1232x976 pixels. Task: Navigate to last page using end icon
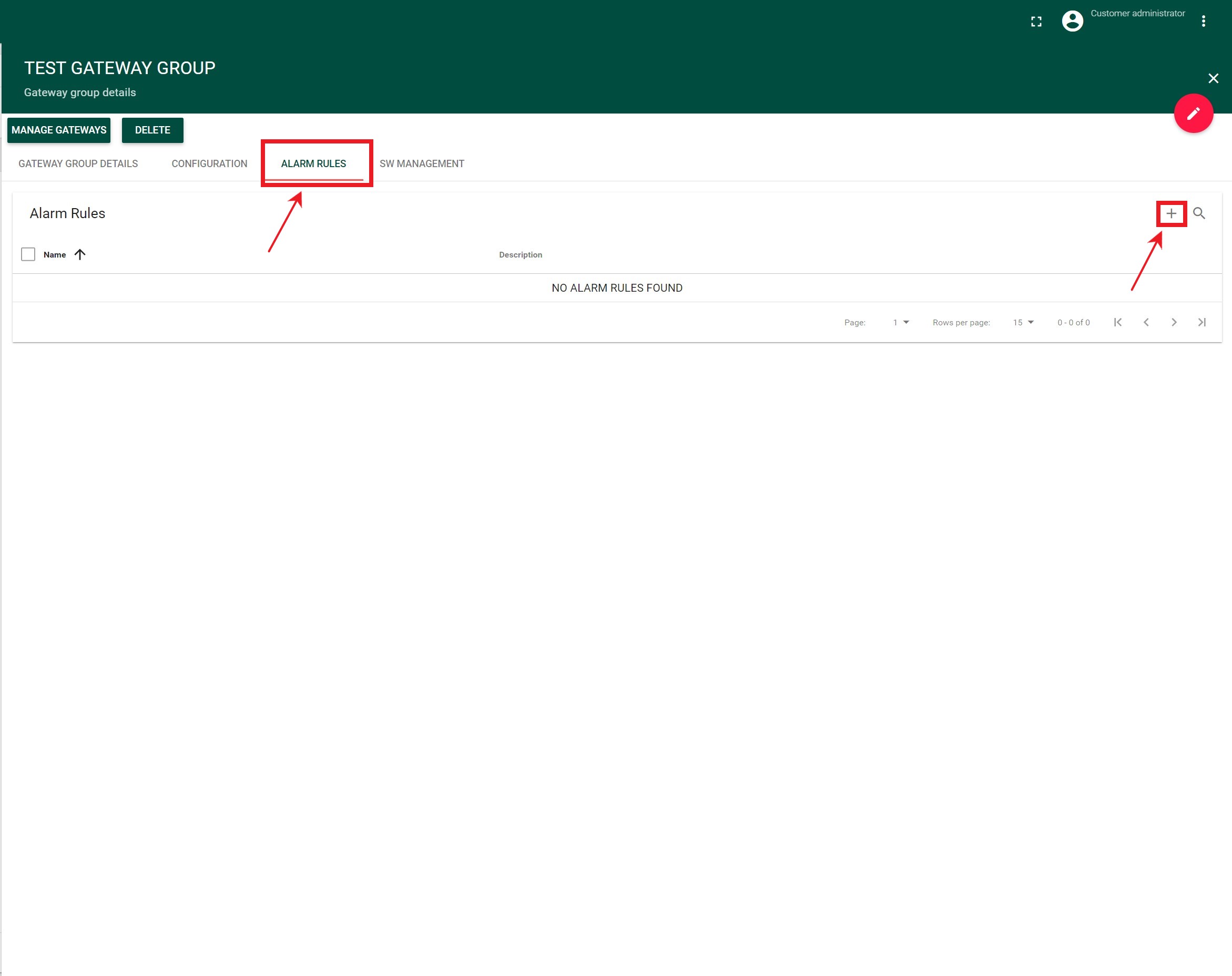[1203, 322]
